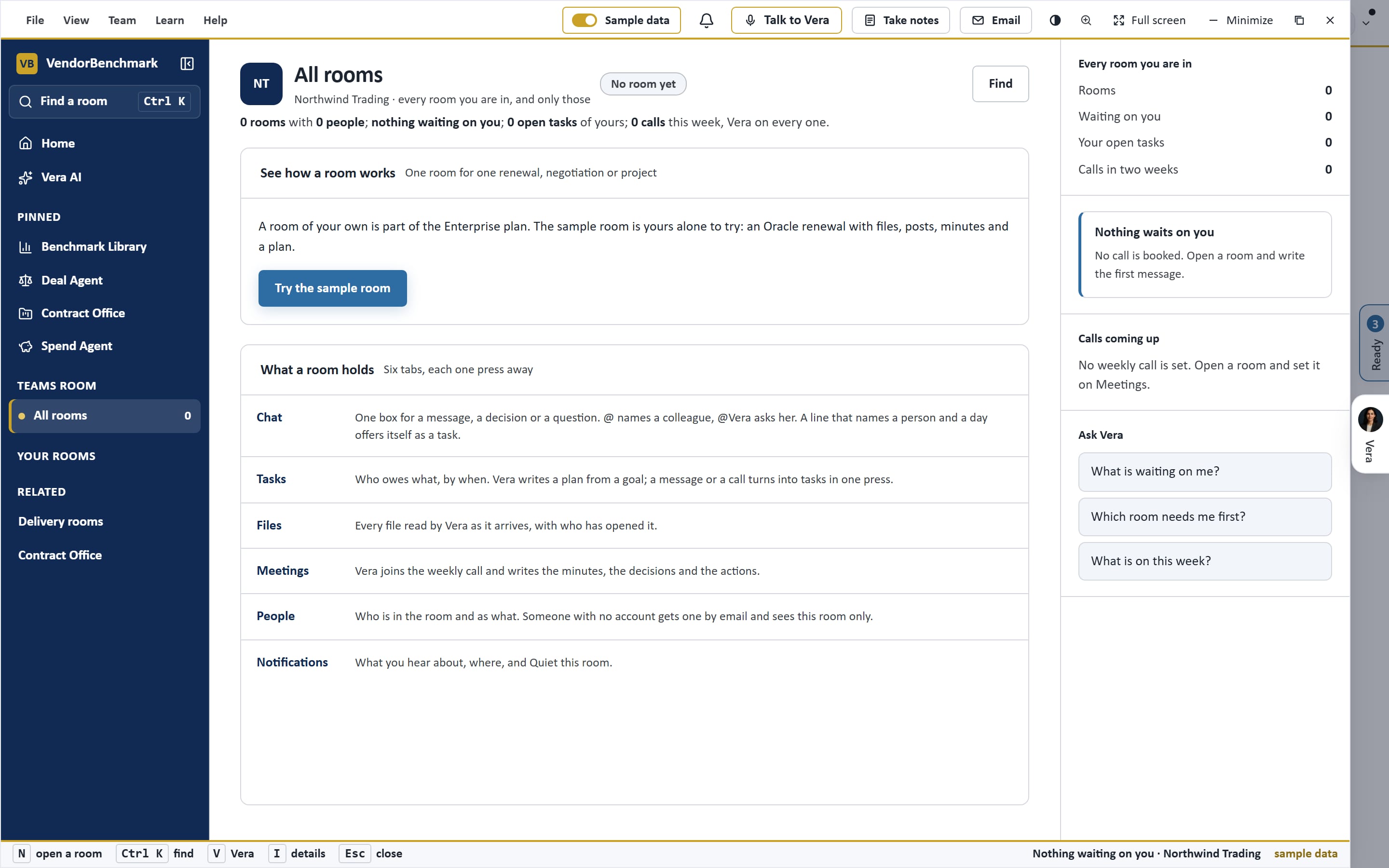1389x868 pixels.
Task: Open the notifications bell
Action: click(x=706, y=20)
